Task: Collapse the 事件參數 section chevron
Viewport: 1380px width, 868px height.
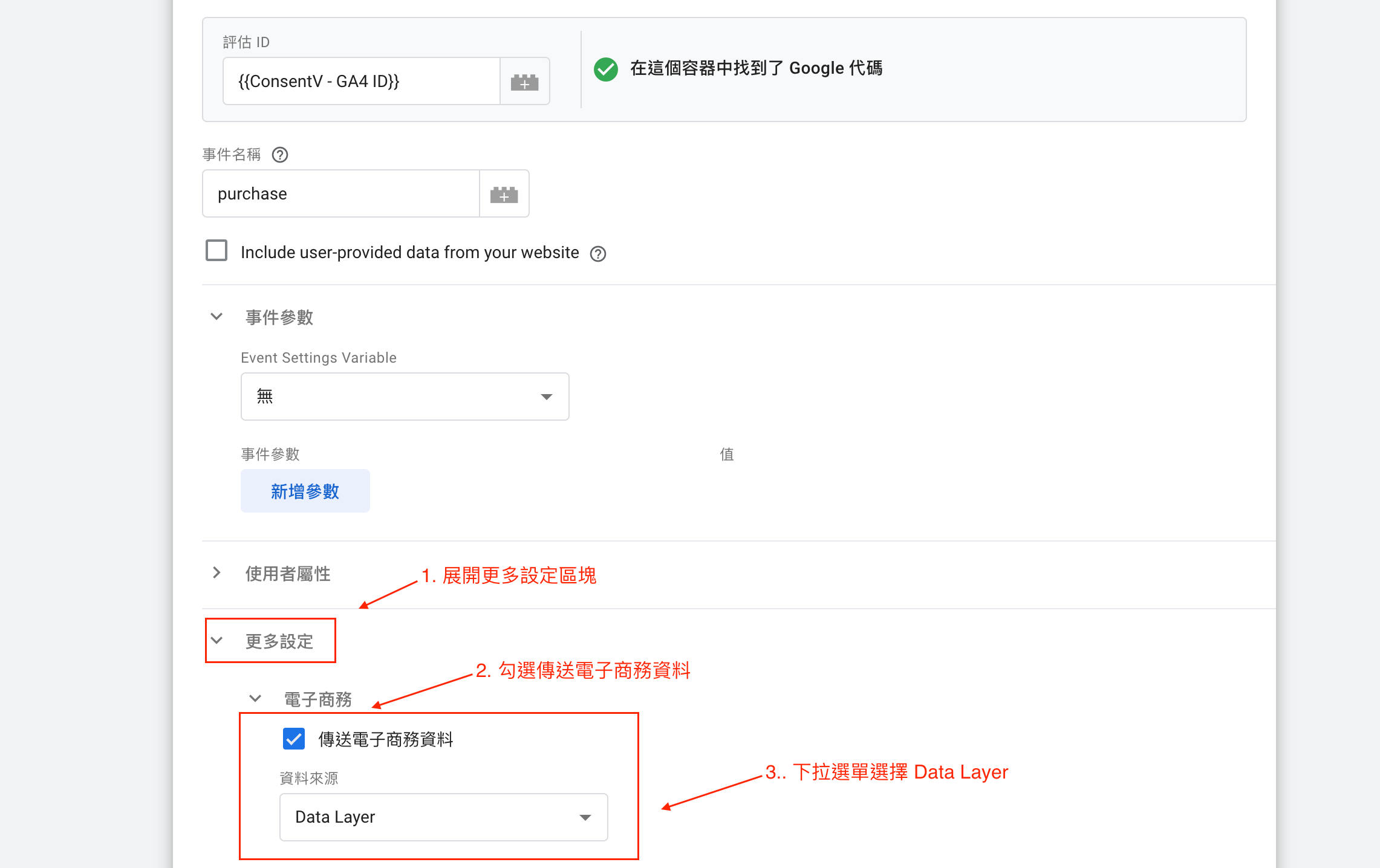Action: 216,317
